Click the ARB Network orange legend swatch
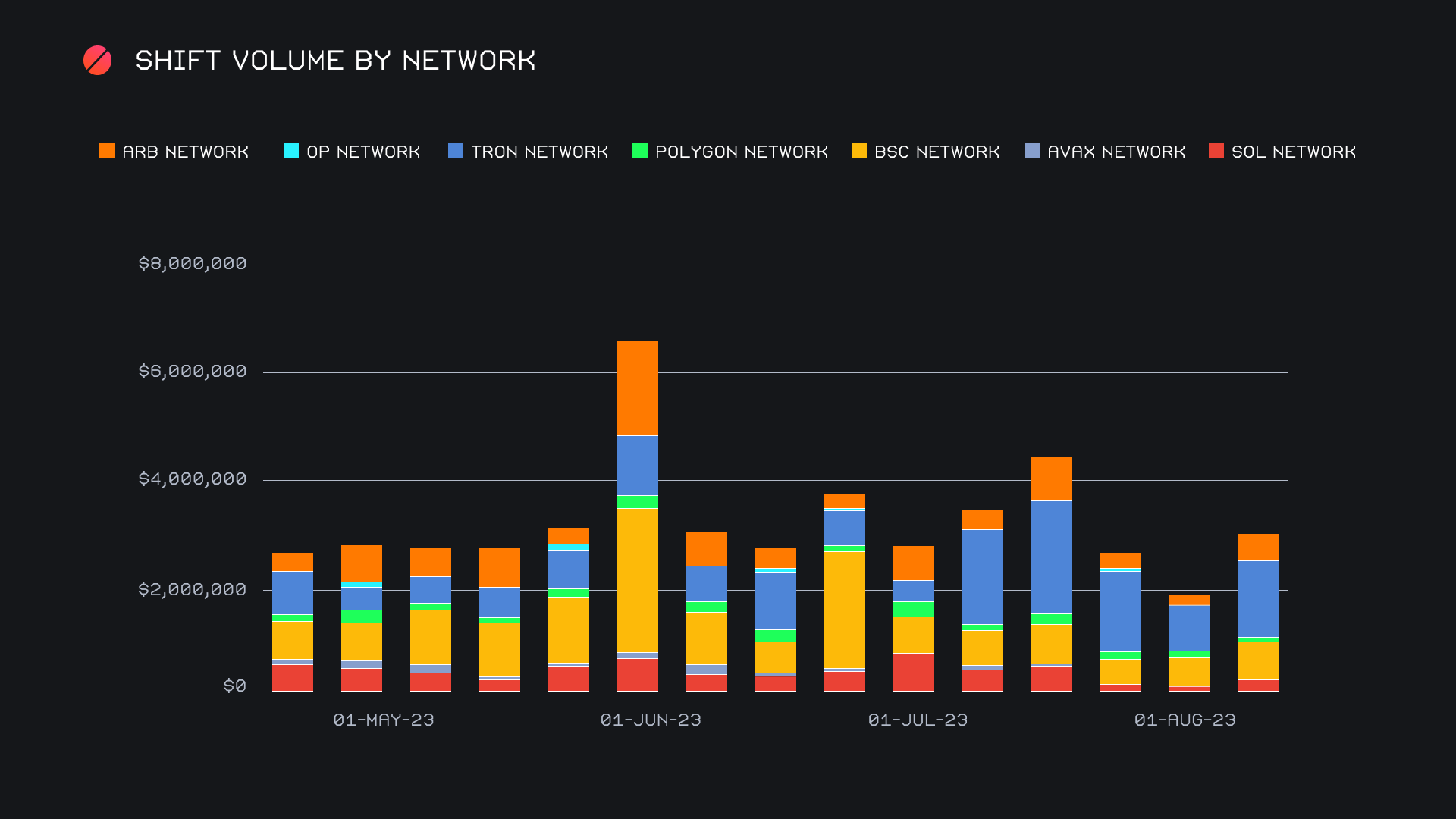 click(x=107, y=152)
